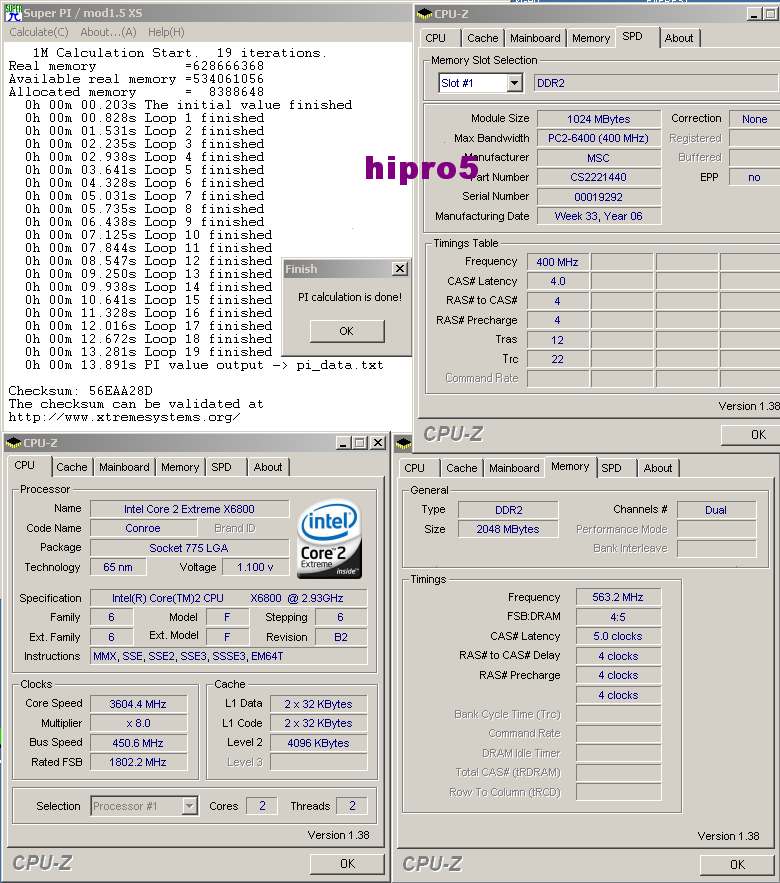
Task: Open the Slot #1 memory slot dropdown
Action: (x=514, y=83)
